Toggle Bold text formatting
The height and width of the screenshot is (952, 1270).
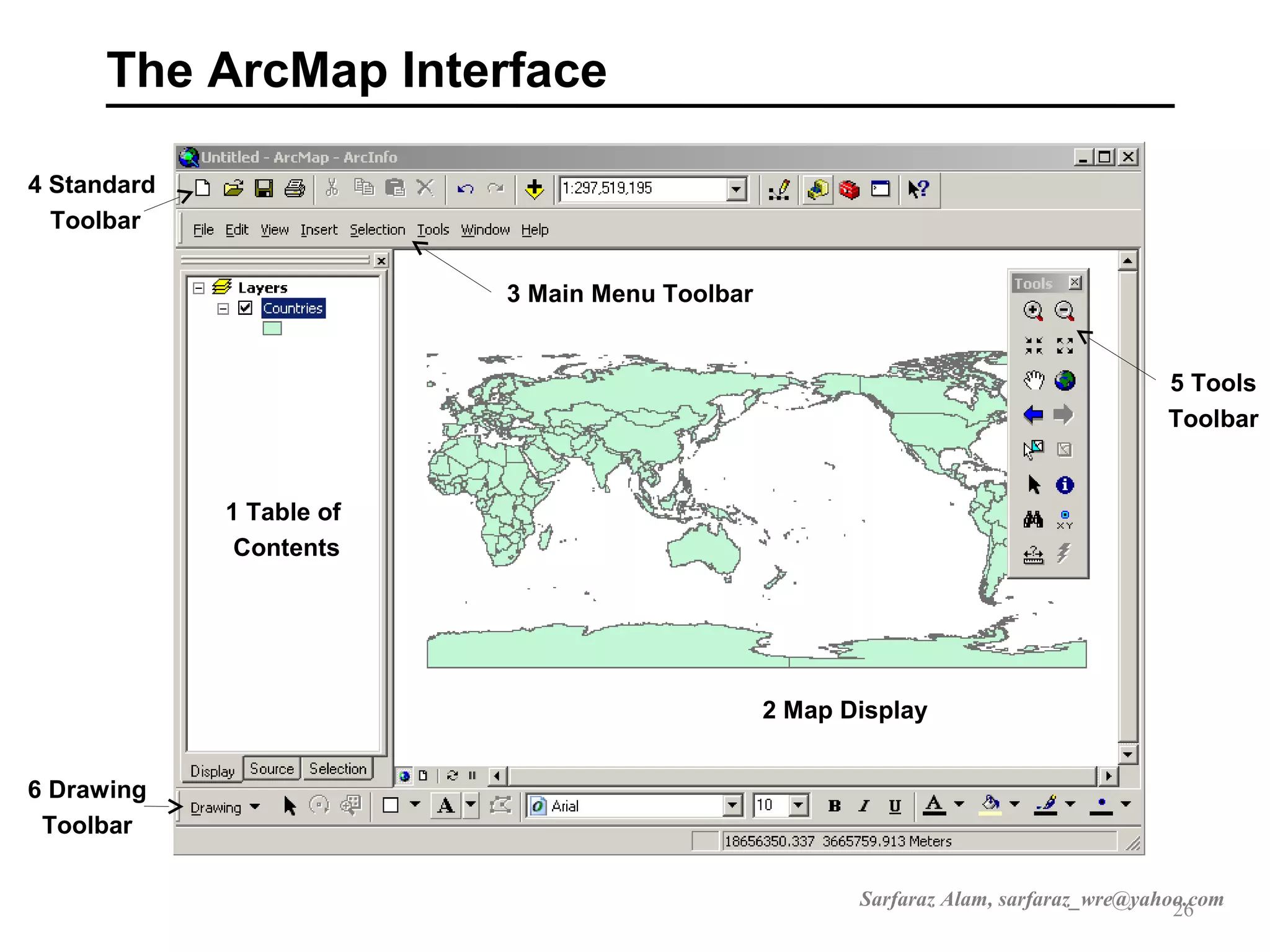835,806
